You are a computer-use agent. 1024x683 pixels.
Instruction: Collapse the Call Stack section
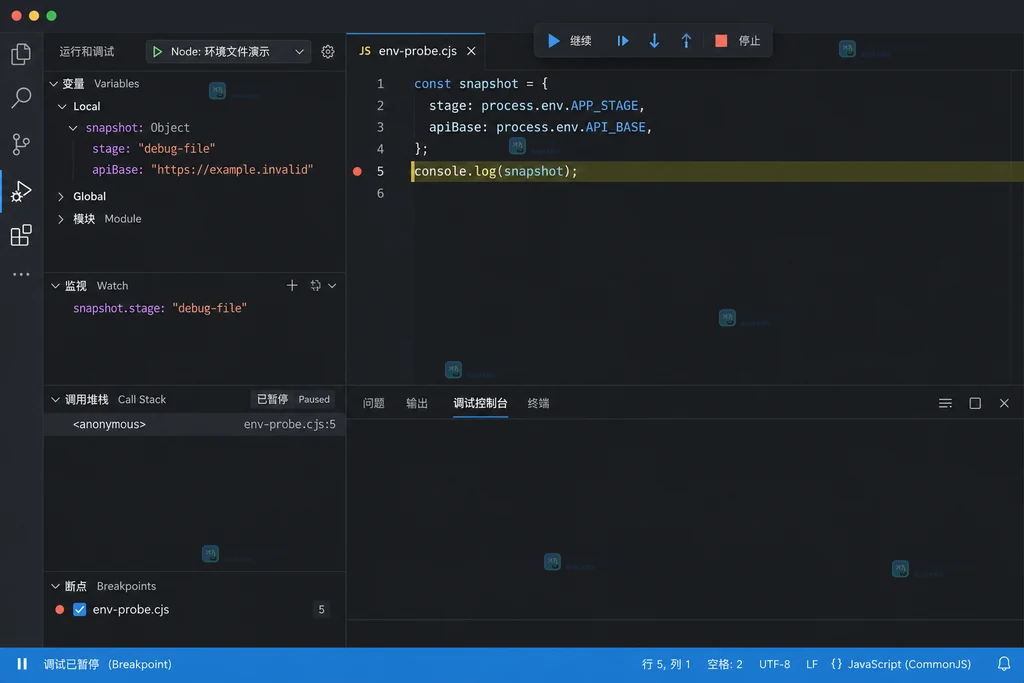[56, 400]
